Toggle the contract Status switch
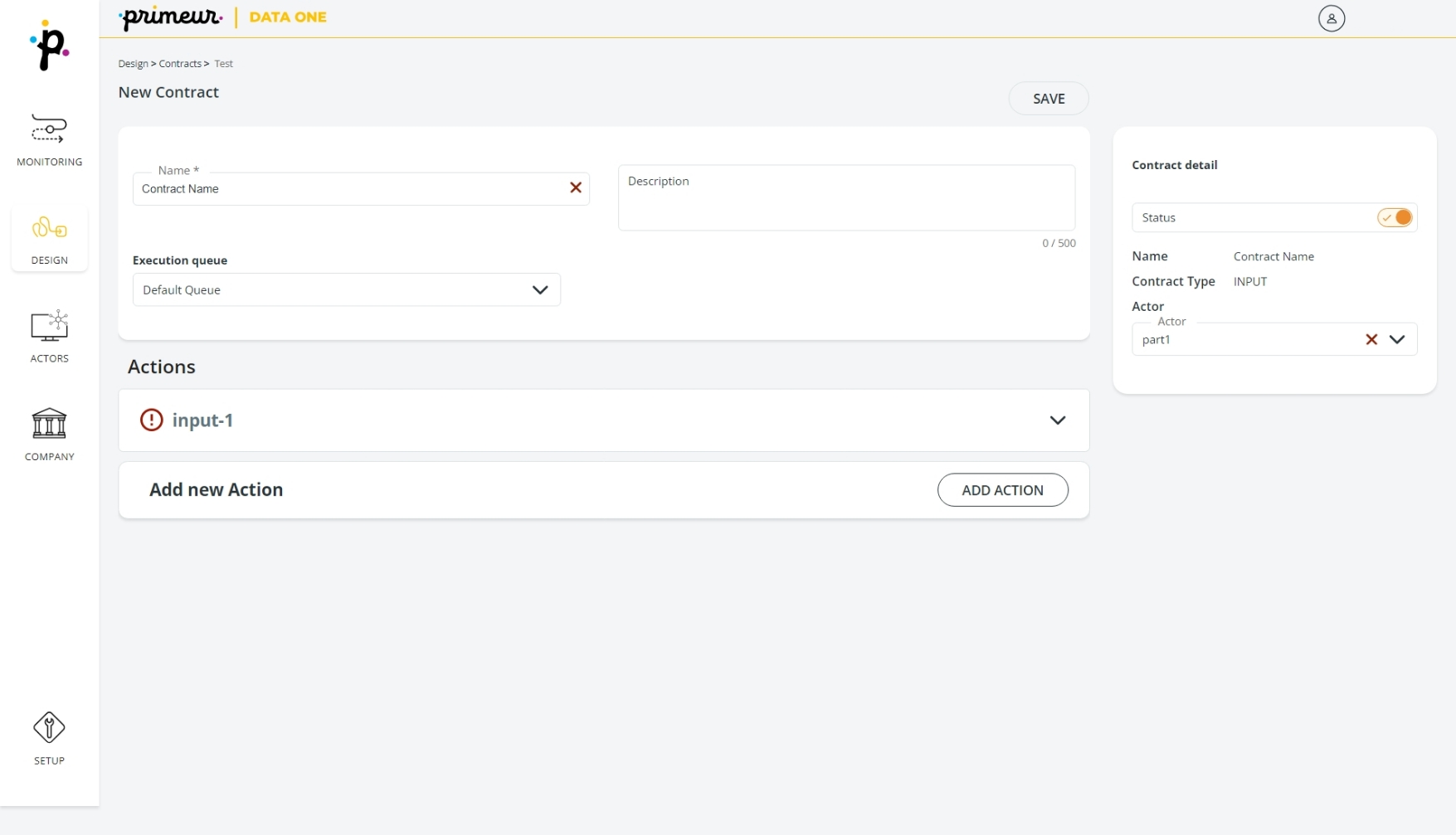 pyautogui.click(x=1394, y=217)
